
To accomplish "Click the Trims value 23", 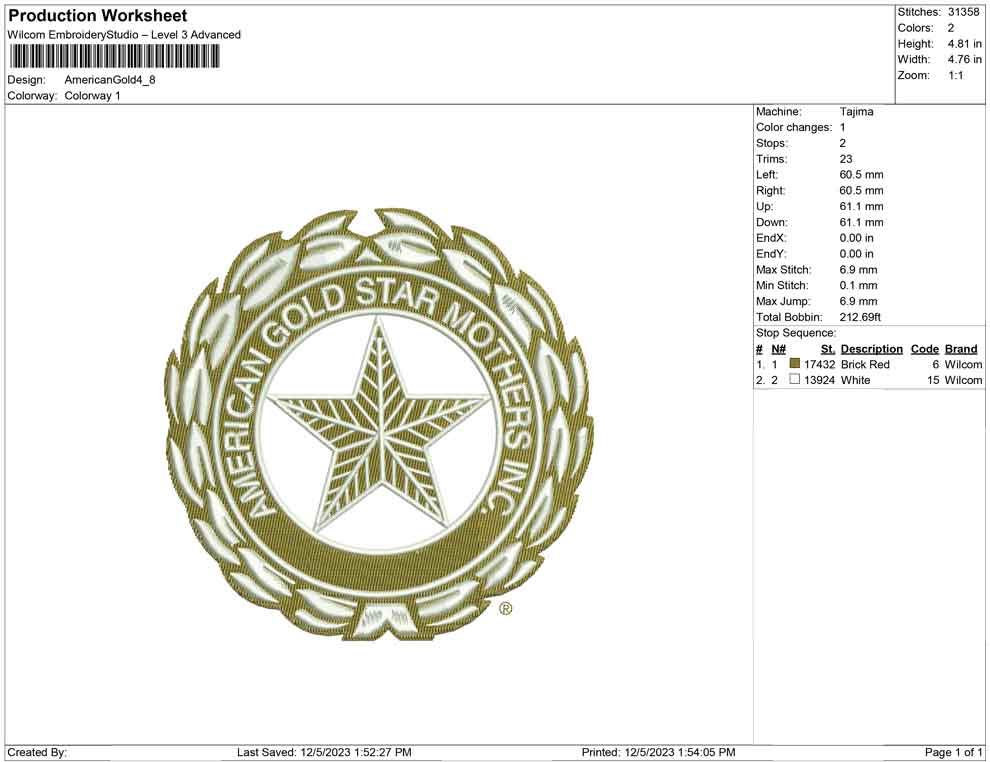I will tap(846, 158).
